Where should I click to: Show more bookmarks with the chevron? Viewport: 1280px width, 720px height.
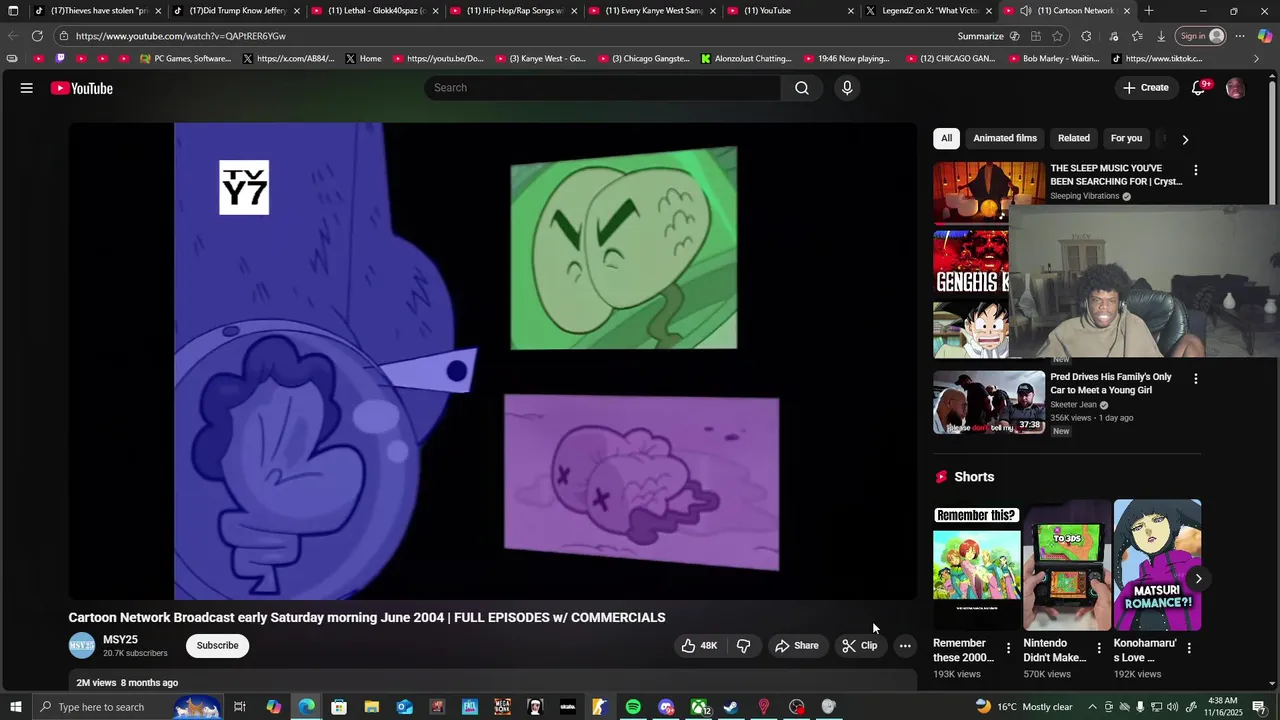tap(1256, 59)
